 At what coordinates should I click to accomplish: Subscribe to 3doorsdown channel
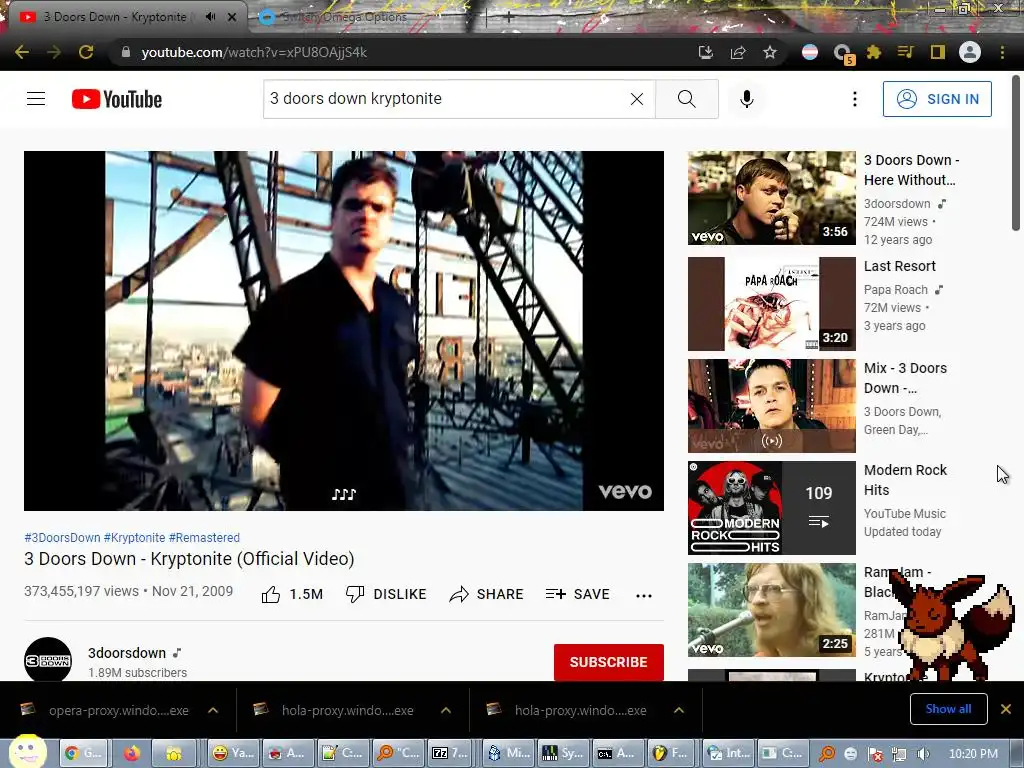click(609, 662)
